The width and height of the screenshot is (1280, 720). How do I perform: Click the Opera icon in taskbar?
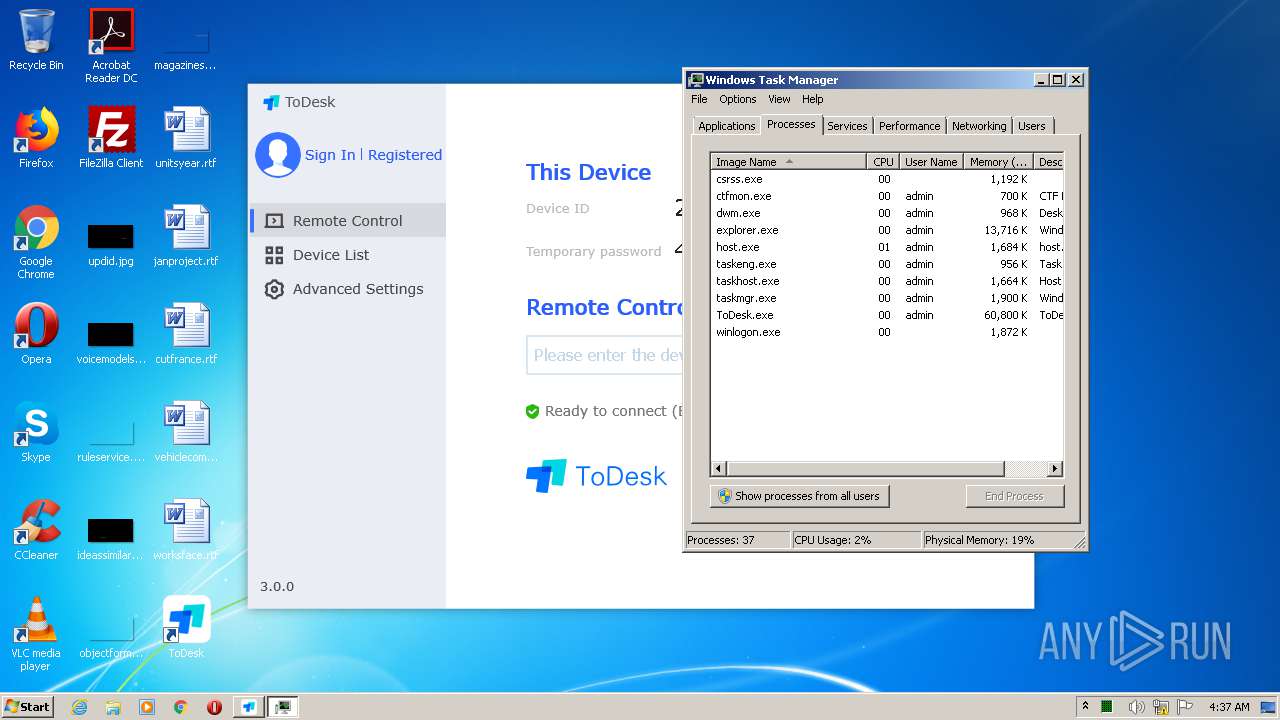214,707
